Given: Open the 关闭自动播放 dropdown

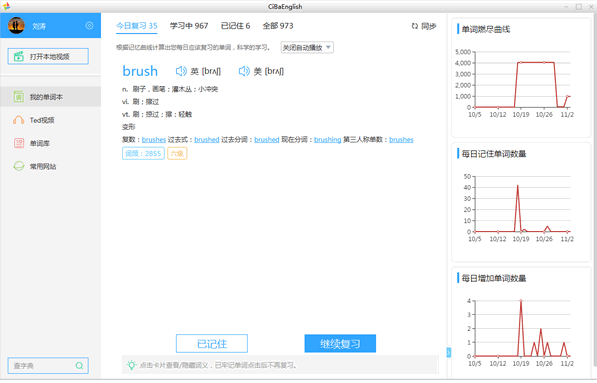Looking at the screenshot, I should (x=307, y=48).
